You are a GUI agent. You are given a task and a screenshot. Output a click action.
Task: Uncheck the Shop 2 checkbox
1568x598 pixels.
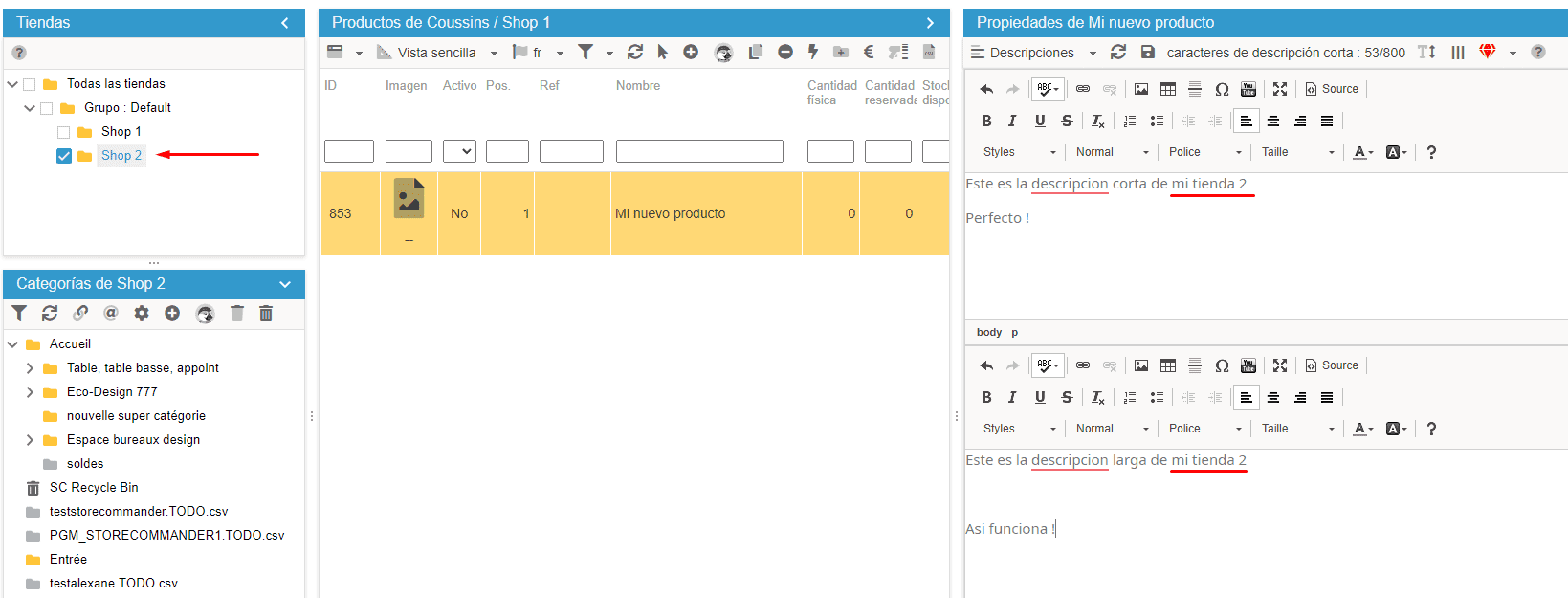coord(64,156)
